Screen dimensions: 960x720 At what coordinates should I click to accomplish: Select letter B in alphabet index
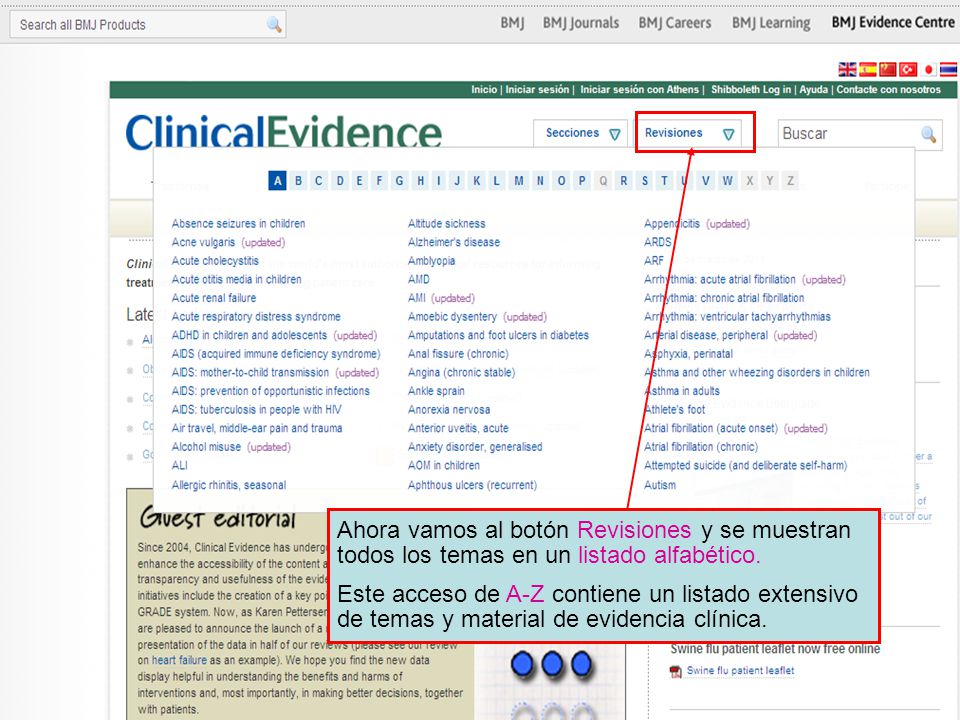[x=298, y=181]
